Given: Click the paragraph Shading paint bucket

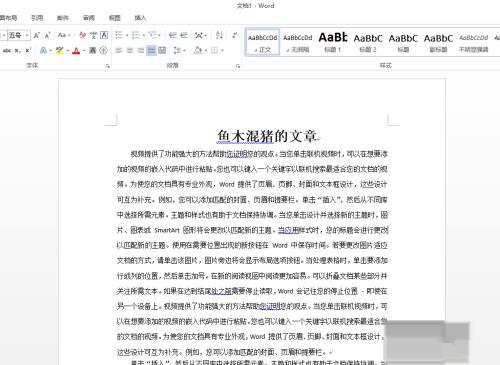Looking at the screenshot, I should pos(198,50).
